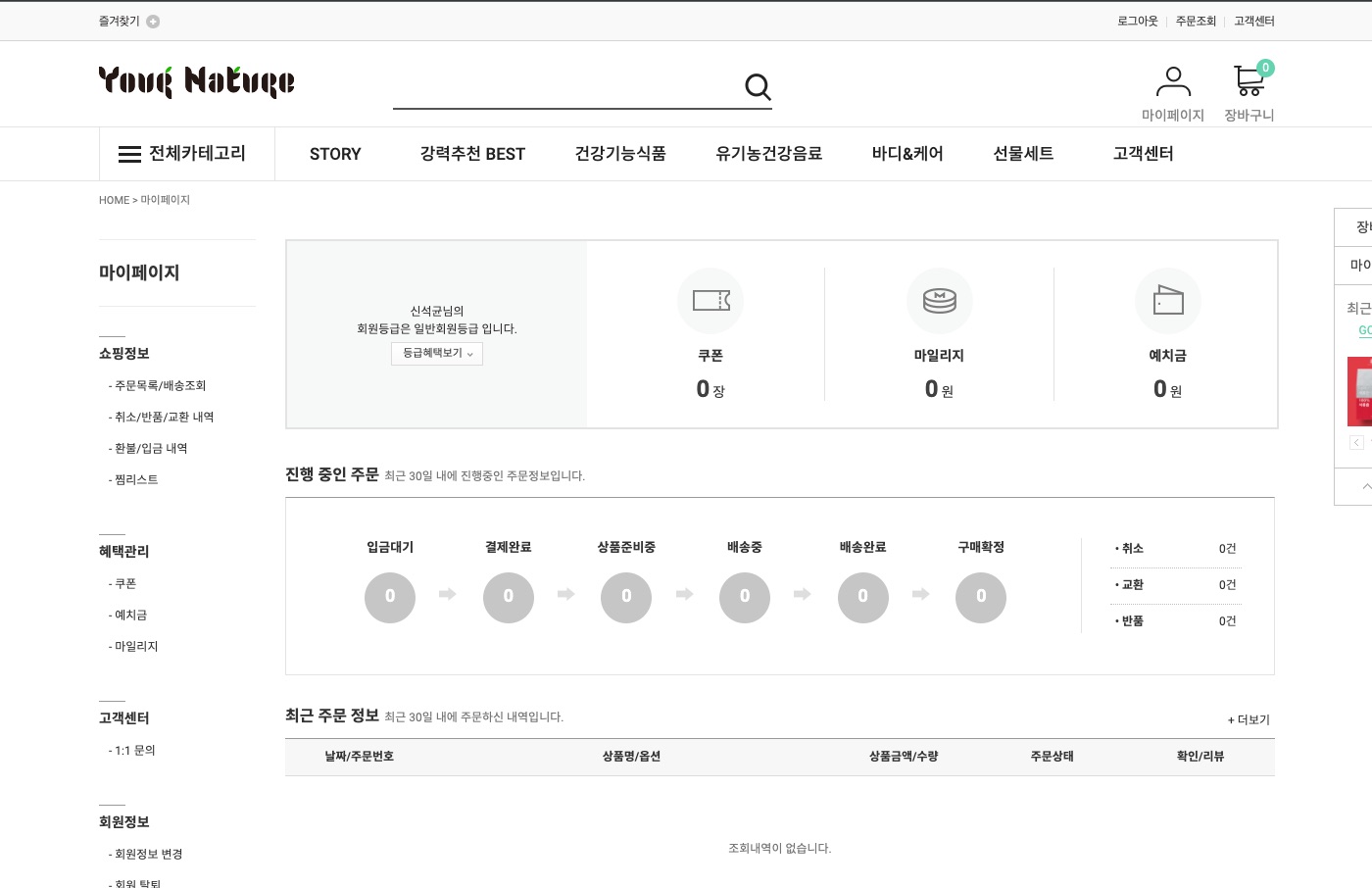
Task: Open 주문목록/배송조회 in the sidebar
Action: 160,386
